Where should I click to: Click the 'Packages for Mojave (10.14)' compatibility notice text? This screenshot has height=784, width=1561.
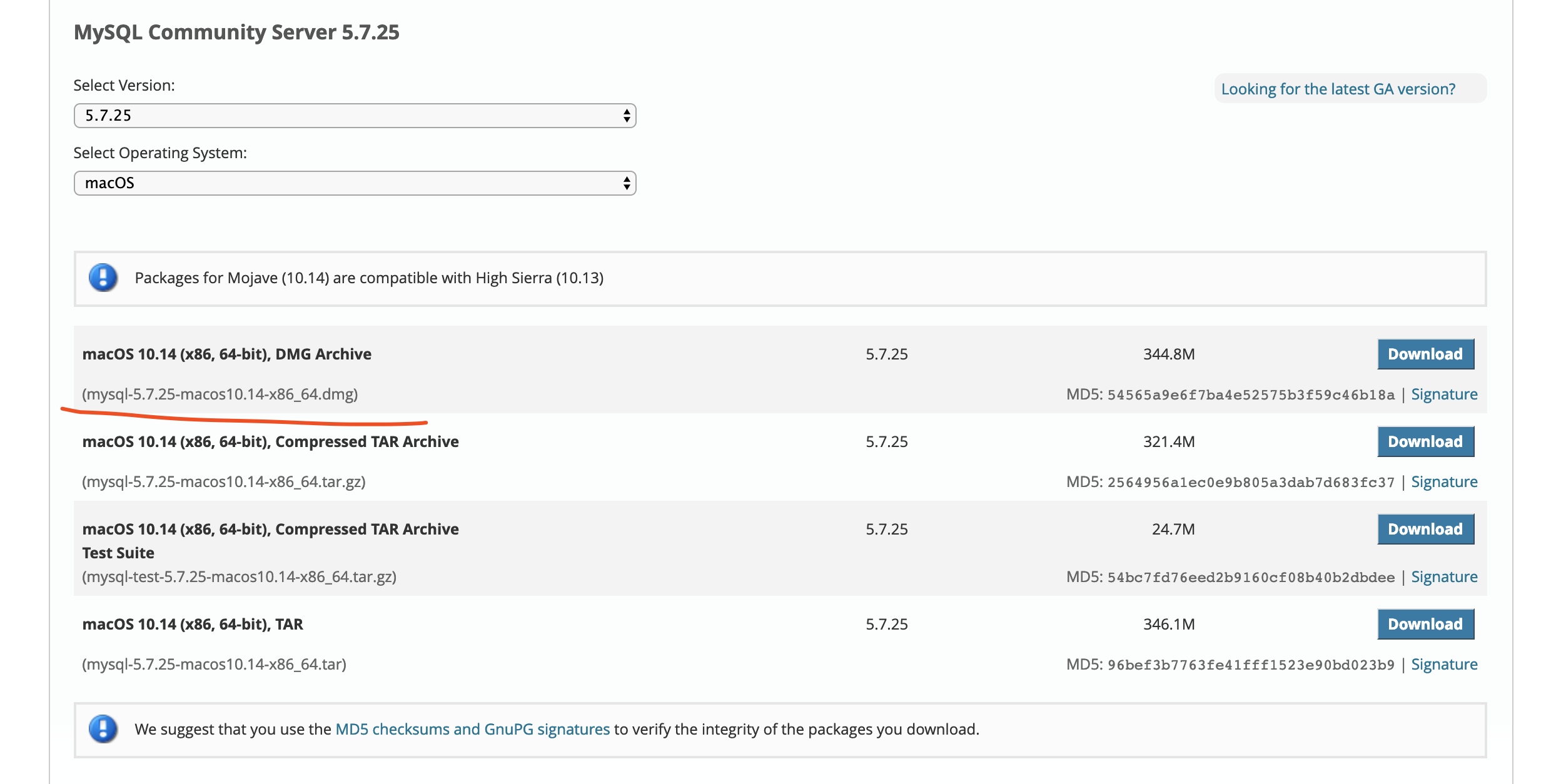click(369, 278)
